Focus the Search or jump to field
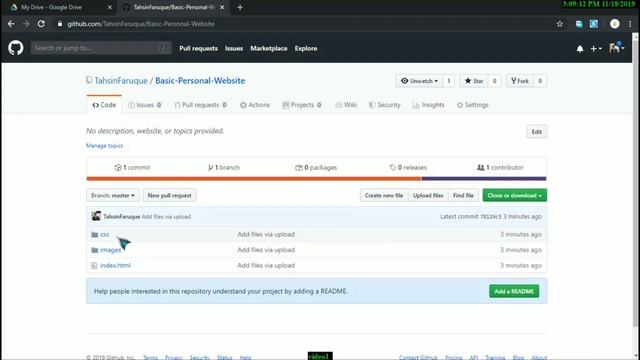The height and width of the screenshot is (360, 640). tap(101, 48)
